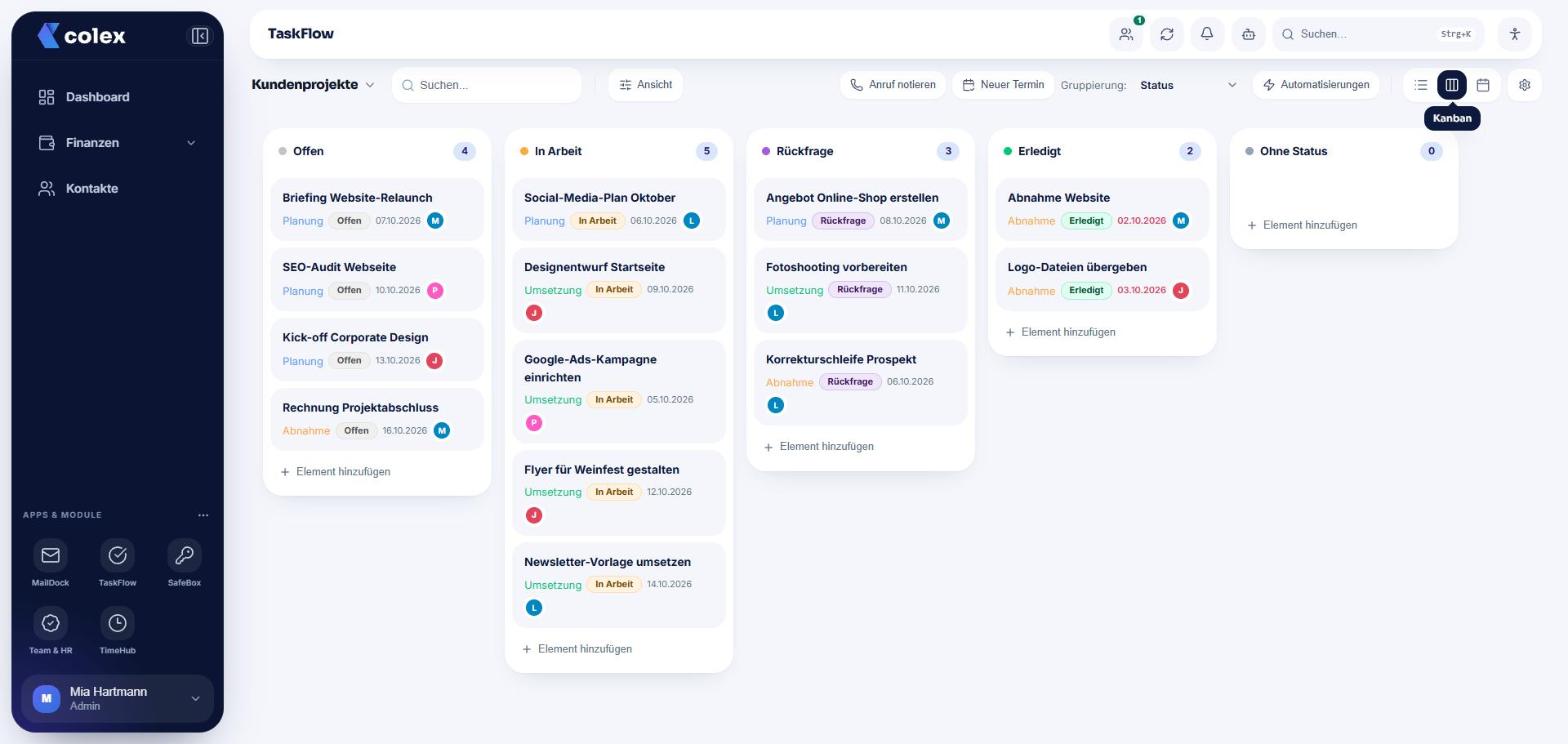This screenshot has width=1568, height=744.
Task: Open the Kundenprojekte dropdown
Action: click(x=313, y=85)
